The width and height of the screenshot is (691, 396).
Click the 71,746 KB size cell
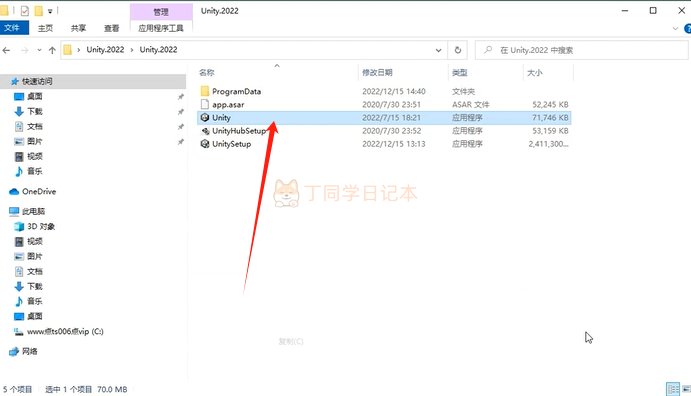[550, 118]
